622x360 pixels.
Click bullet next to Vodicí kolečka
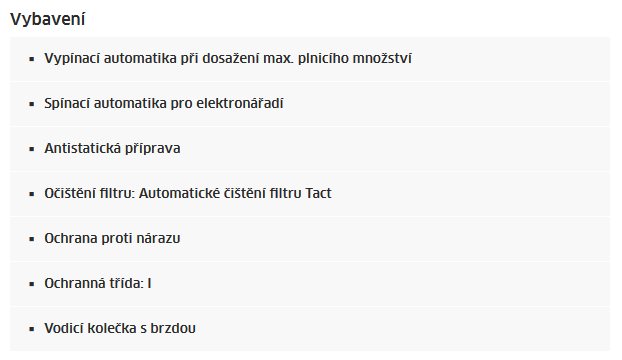[32, 329]
